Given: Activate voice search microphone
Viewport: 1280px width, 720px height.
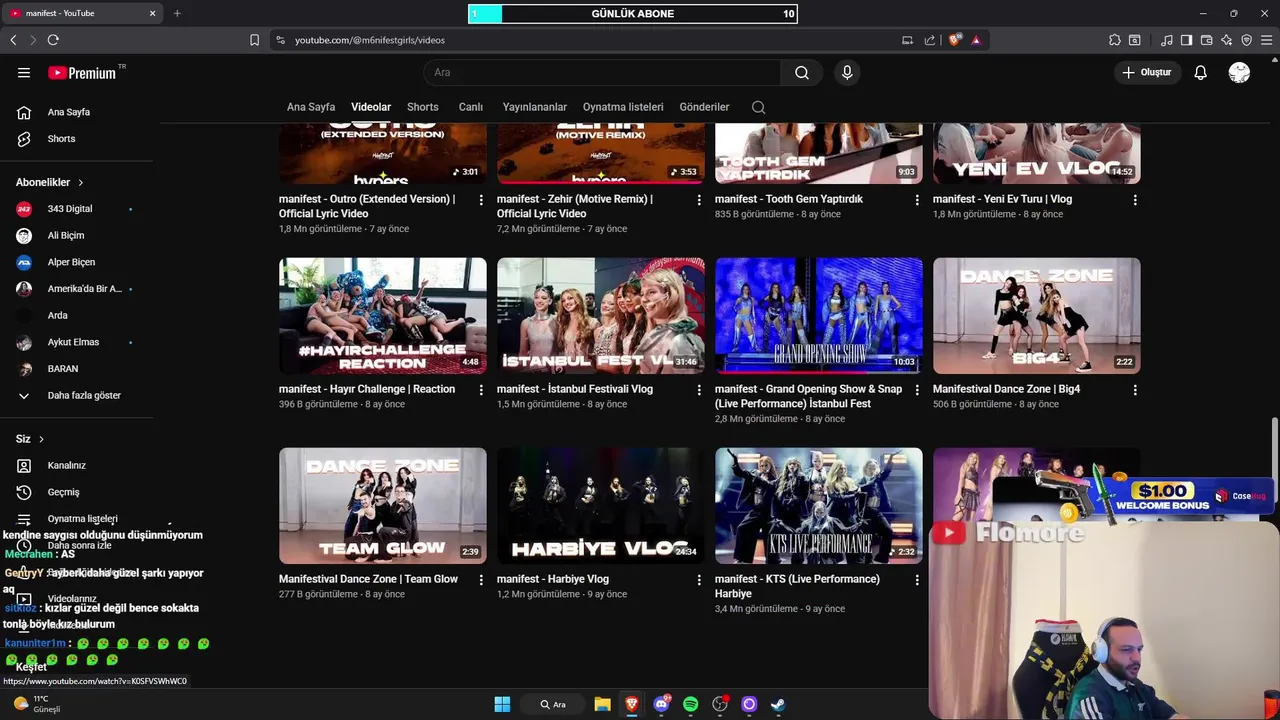Looking at the screenshot, I should click(x=847, y=72).
